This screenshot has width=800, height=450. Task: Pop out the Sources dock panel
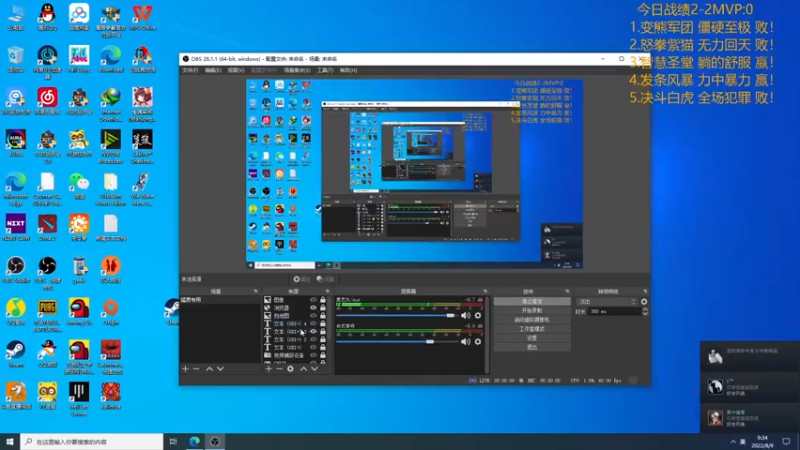click(328, 291)
